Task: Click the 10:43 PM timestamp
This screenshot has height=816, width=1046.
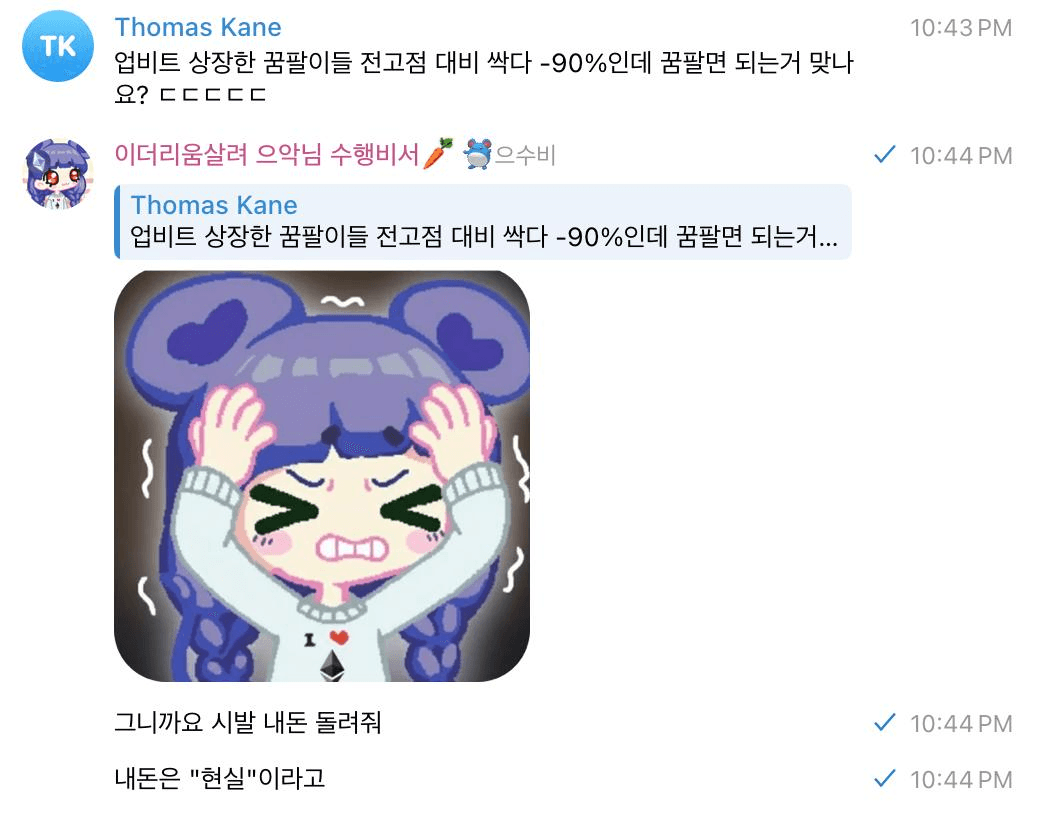Action: [x=961, y=28]
